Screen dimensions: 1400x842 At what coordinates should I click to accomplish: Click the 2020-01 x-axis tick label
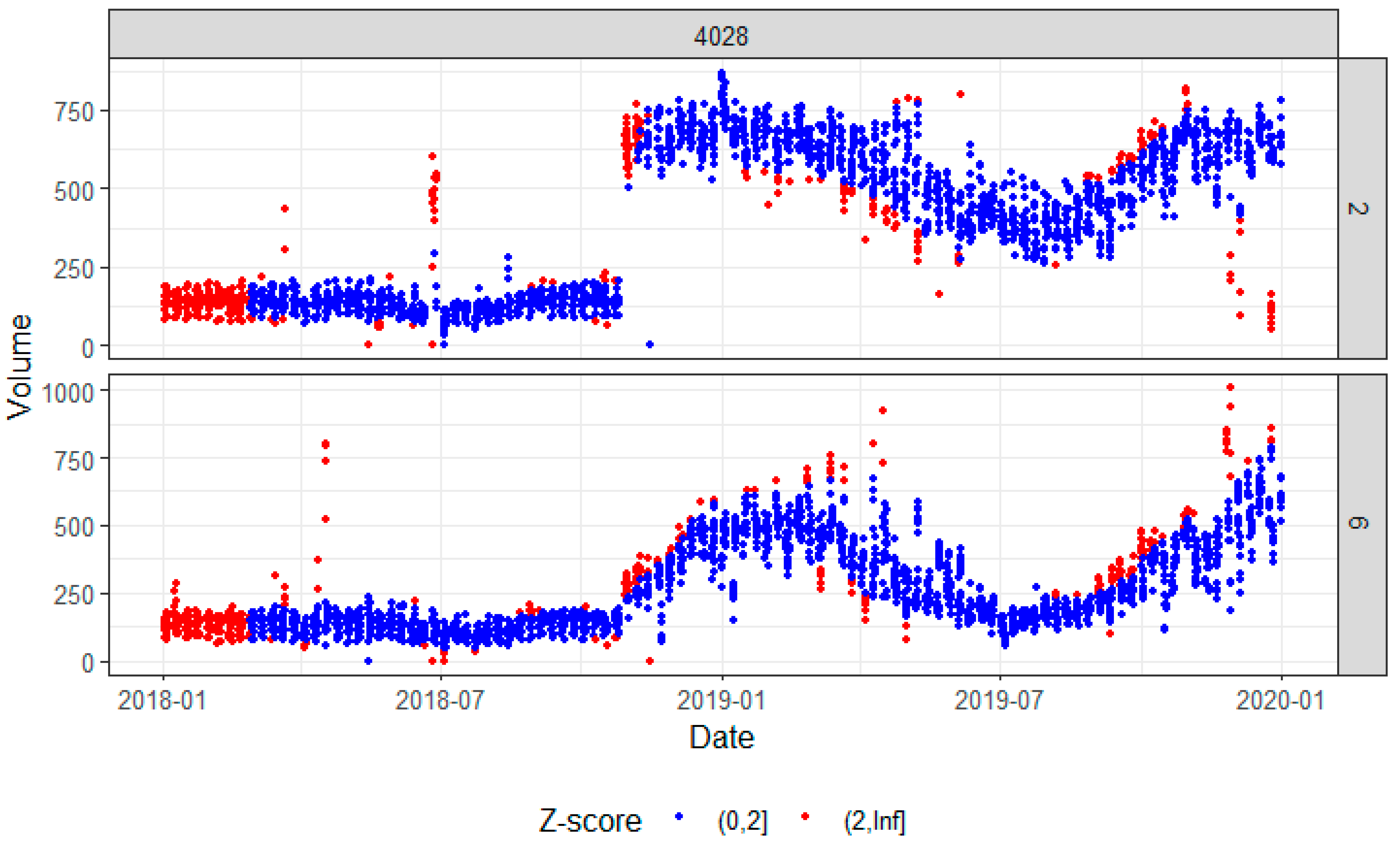pyautogui.click(x=1280, y=700)
